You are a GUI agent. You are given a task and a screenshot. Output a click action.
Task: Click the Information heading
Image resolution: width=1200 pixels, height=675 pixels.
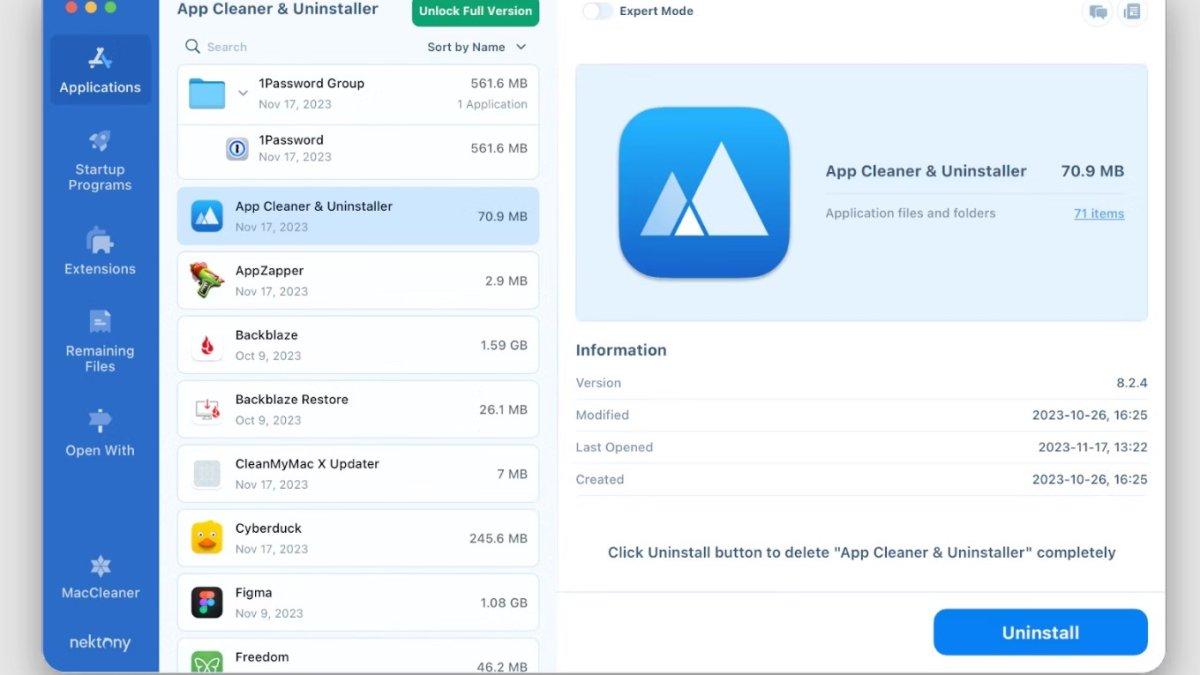tap(621, 350)
